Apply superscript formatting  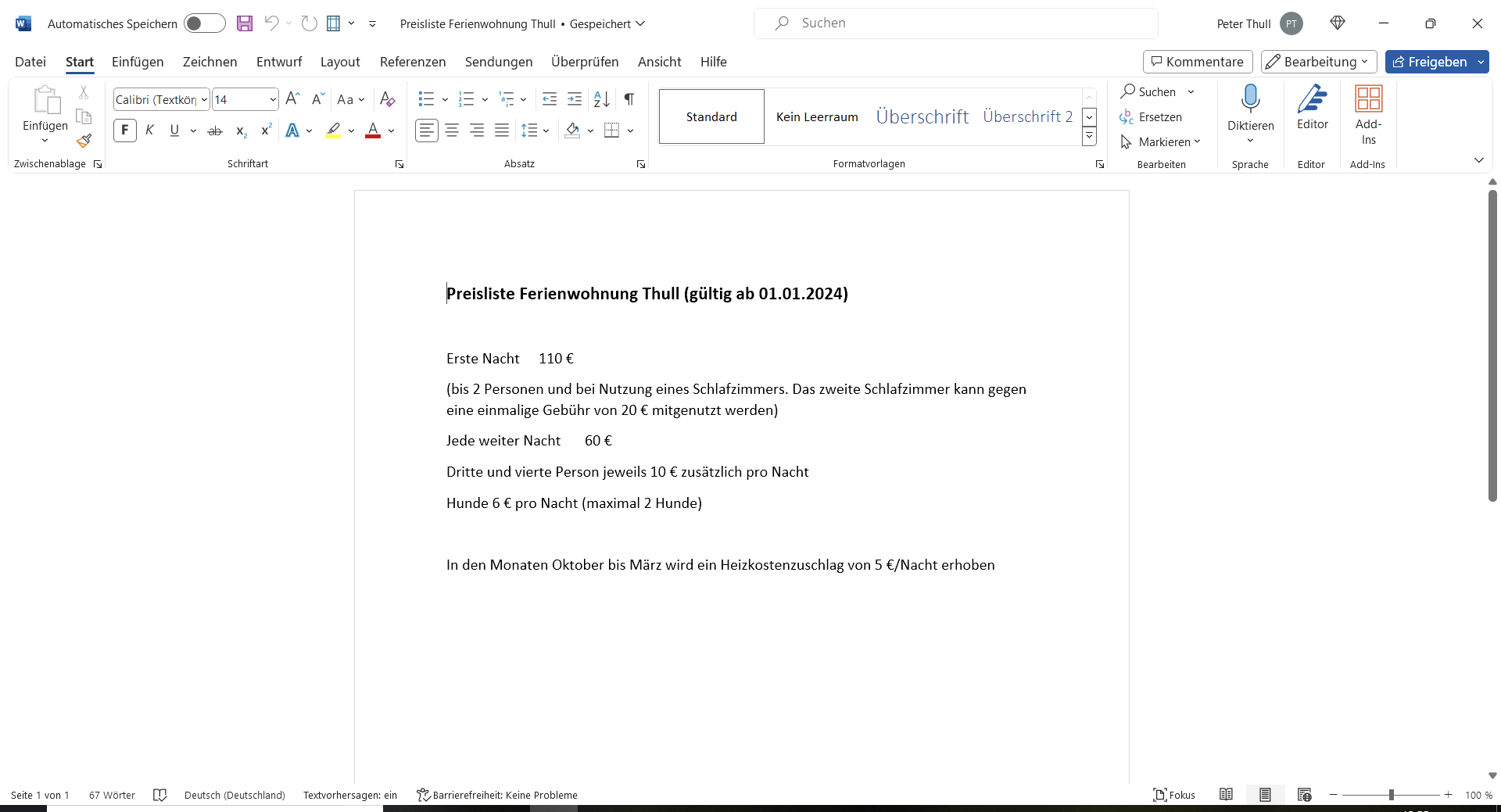pyautogui.click(x=266, y=131)
